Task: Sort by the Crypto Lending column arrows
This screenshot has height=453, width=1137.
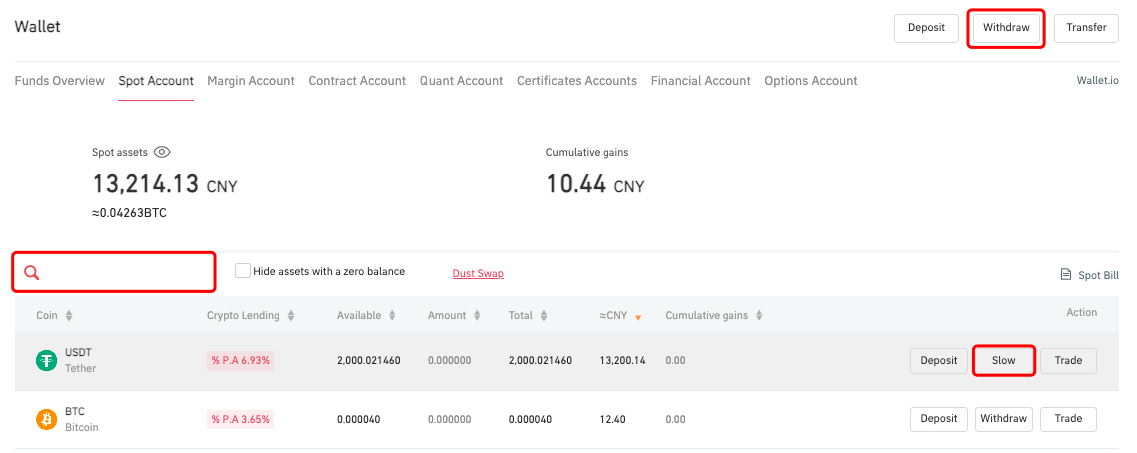Action: (291, 316)
